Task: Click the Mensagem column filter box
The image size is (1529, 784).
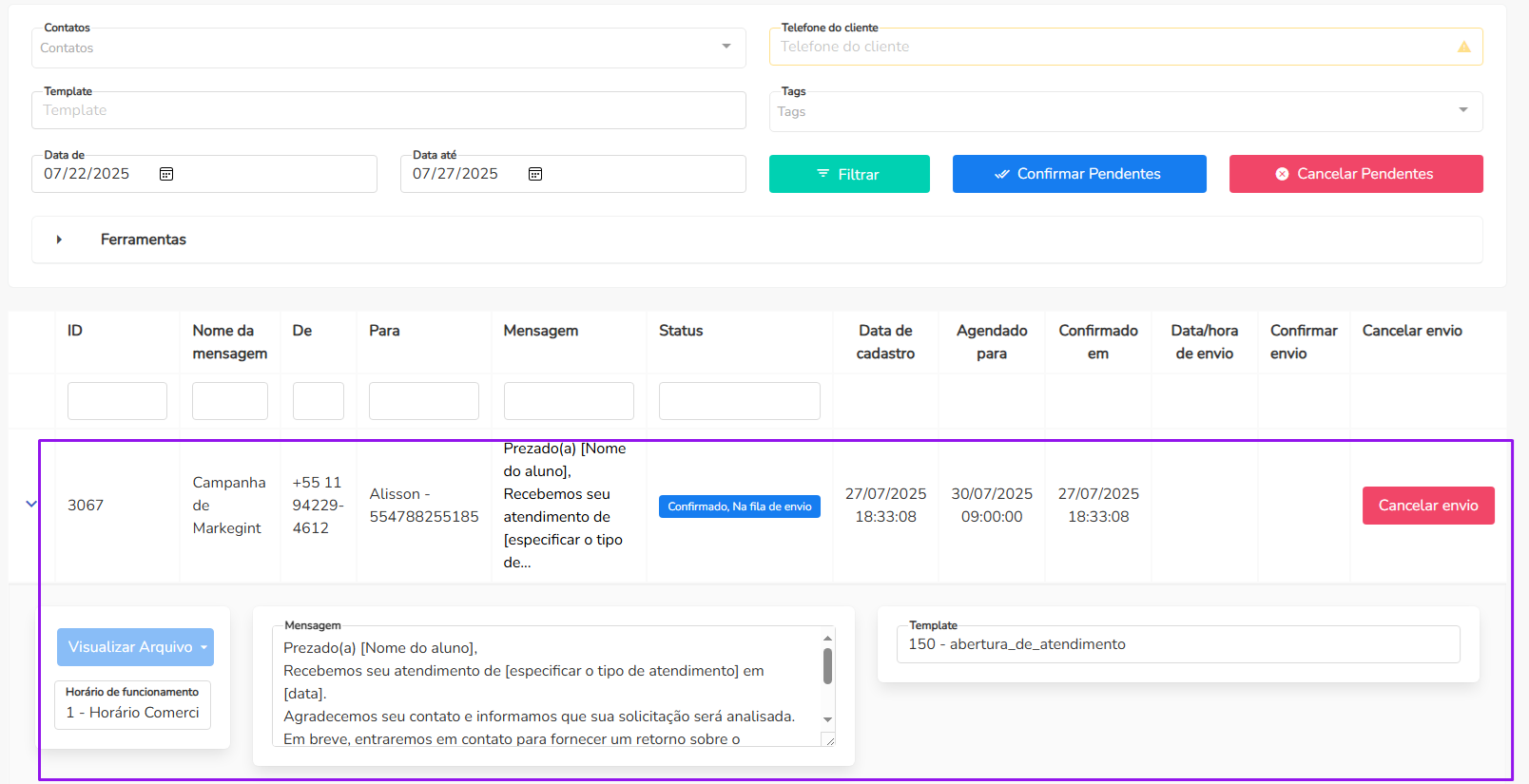Action: point(568,401)
